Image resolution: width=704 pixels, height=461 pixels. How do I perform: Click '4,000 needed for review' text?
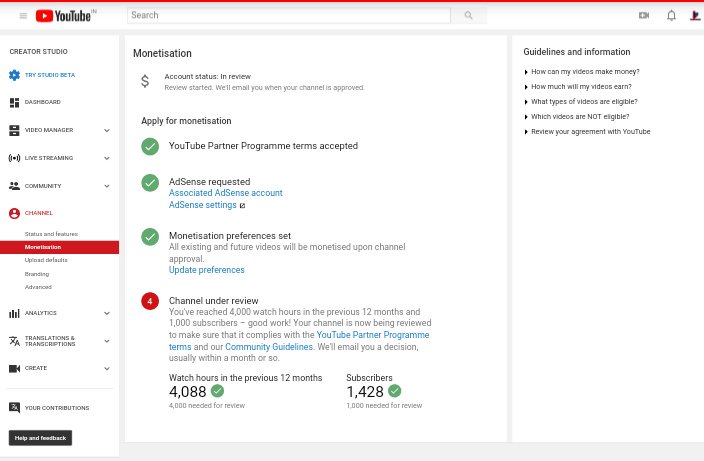207,406
